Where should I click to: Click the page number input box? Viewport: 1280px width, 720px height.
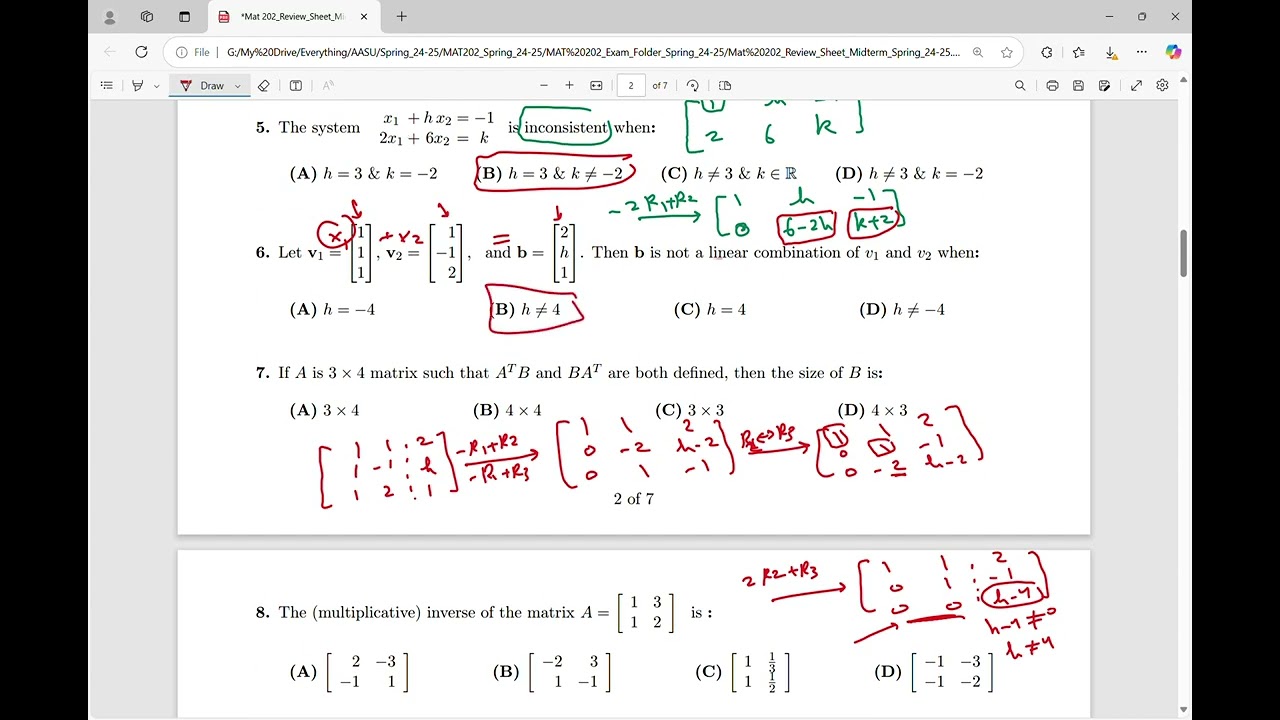tap(631, 86)
